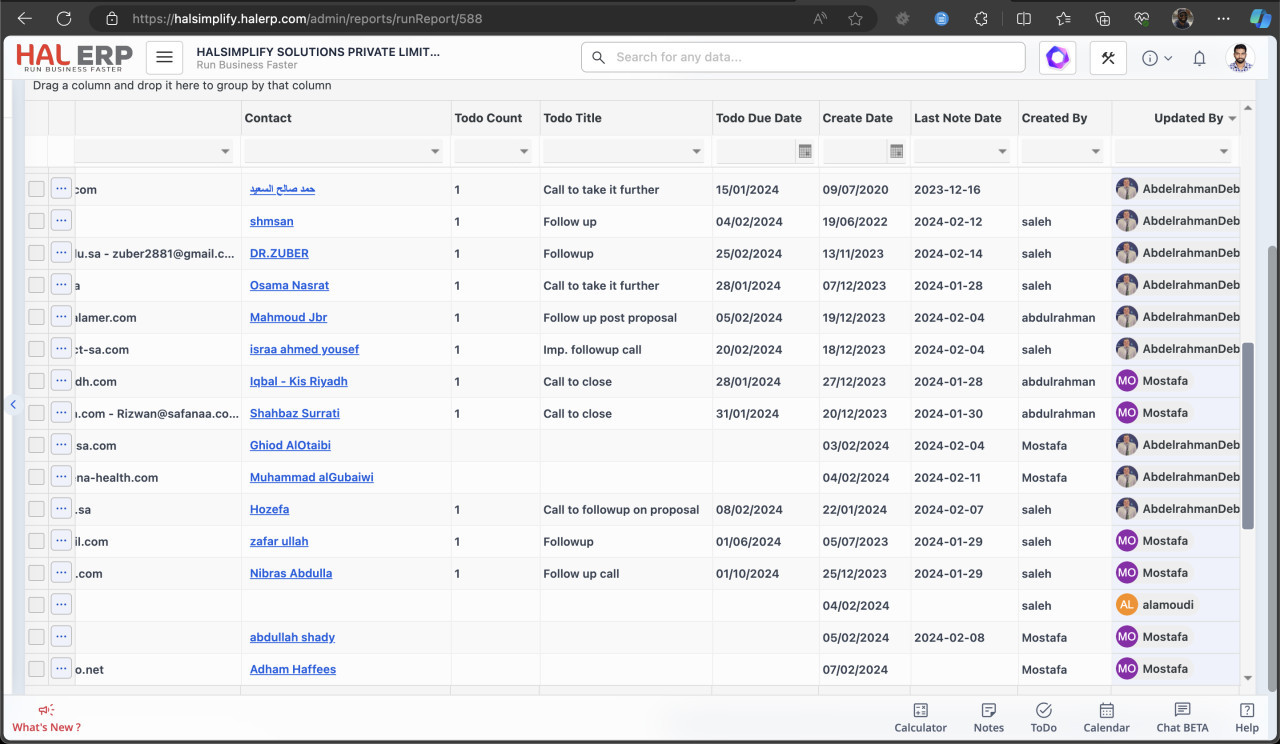Tick checkbox for the shmsan row
Image resolution: width=1280 pixels, height=744 pixels.
point(36,221)
